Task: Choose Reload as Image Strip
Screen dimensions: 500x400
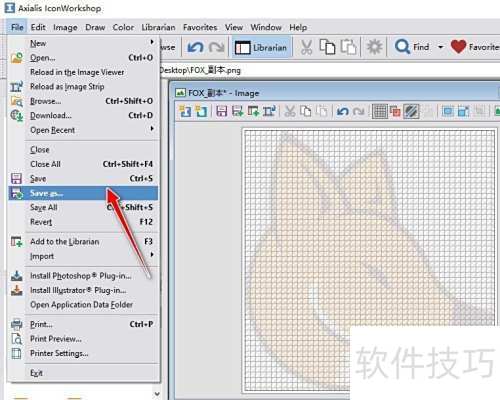Action: point(83,87)
